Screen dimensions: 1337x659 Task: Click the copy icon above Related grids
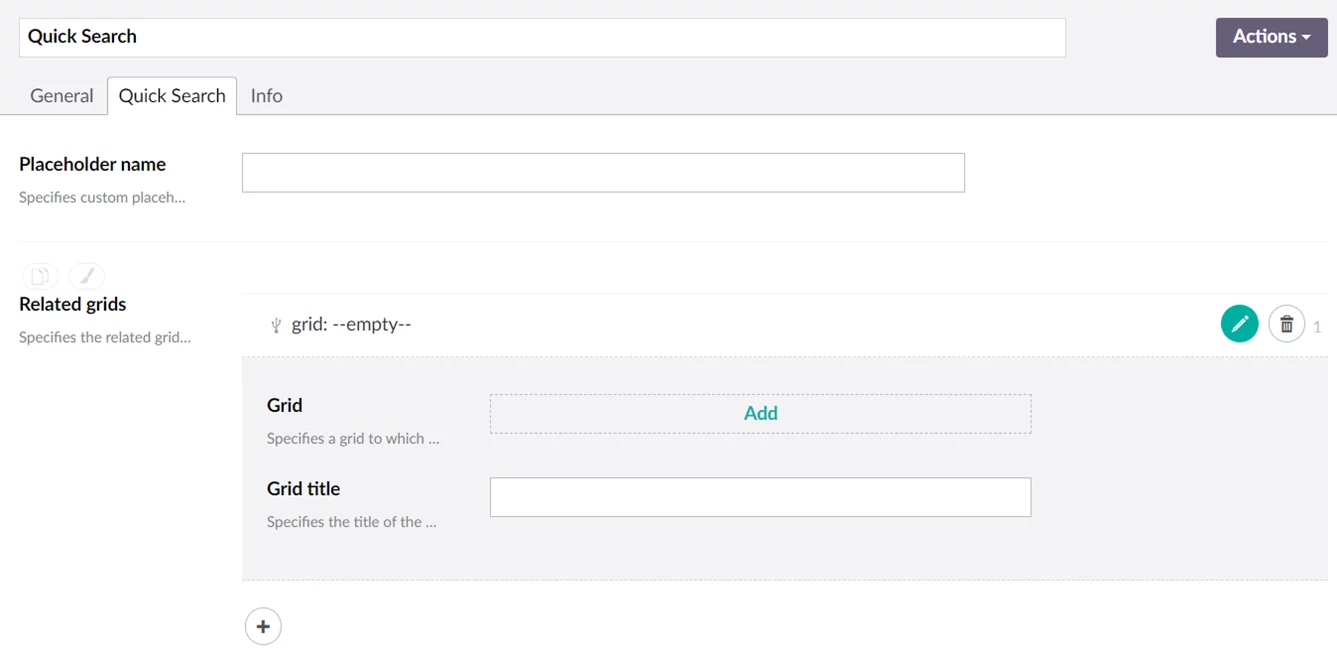pyautogui.click(x=40, y=276)
